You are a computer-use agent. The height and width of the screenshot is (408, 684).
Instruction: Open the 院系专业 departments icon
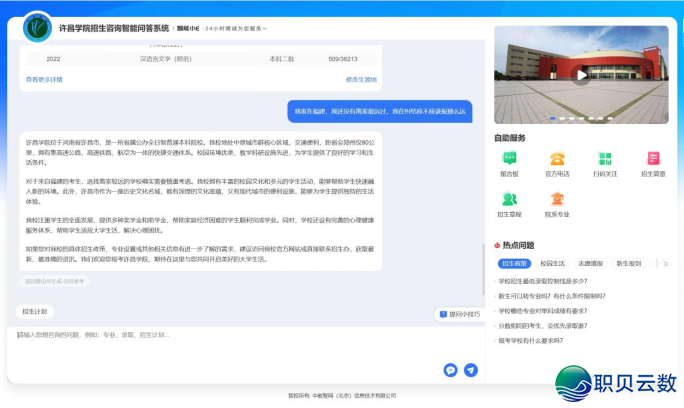pyautogui.click(x=557, y=199)
